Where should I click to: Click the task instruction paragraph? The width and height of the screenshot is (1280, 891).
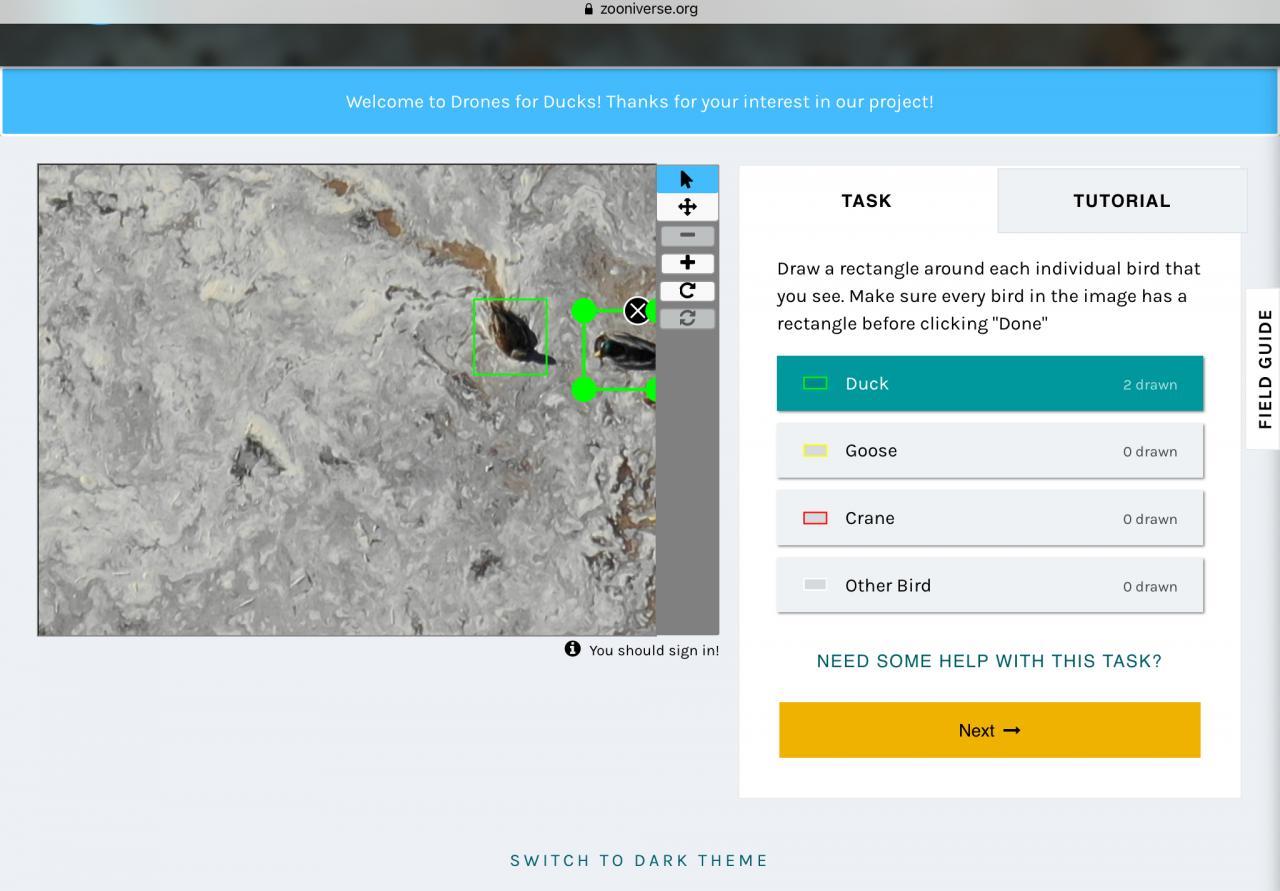click(989, 296)
